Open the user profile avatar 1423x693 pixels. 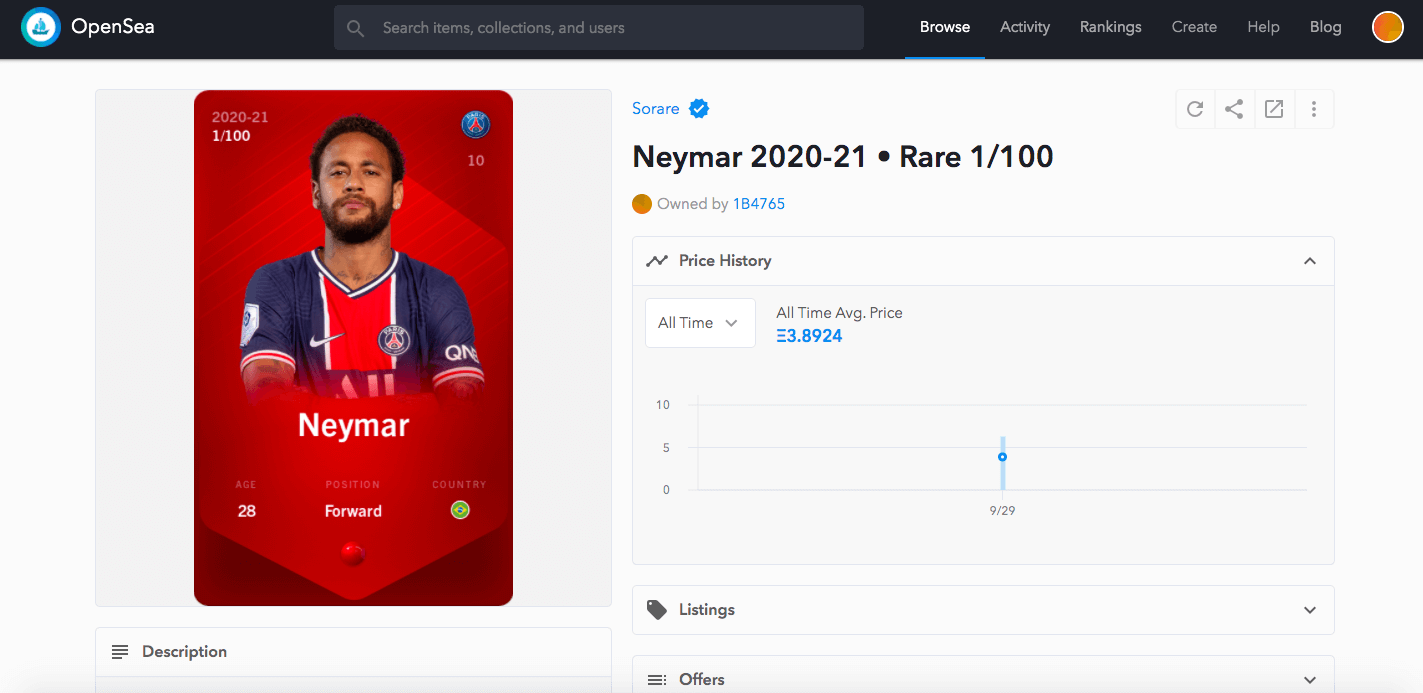click(x=1387, y=27)
